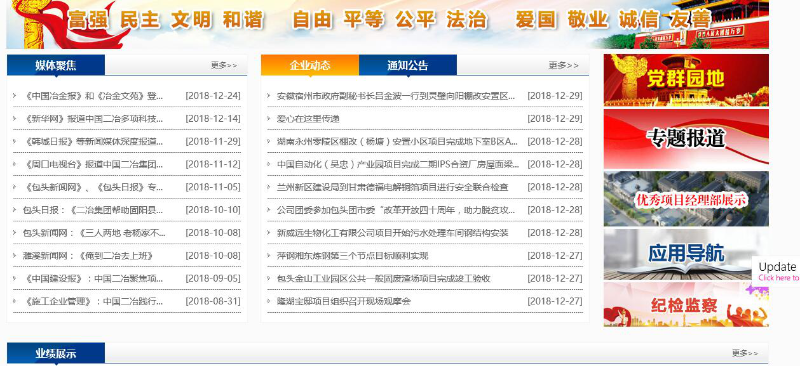Open the 萍钢湘东炼钢第三个节点目标顺利实现 news link
Screen dimensions: 800x366
[353, 256]
